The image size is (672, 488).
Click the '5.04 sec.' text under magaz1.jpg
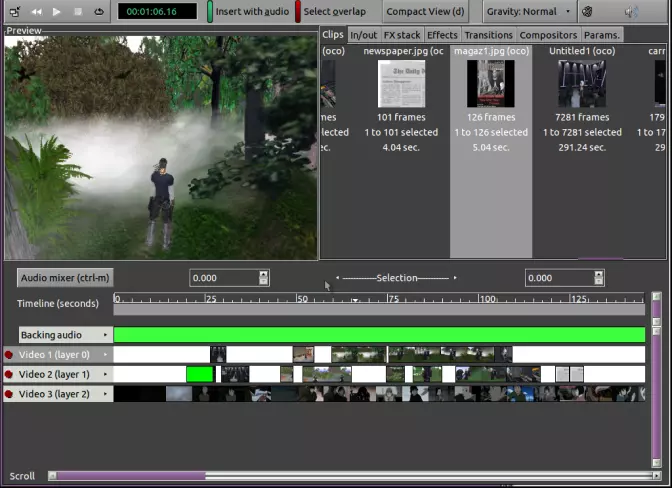click(x=491, y=148)
